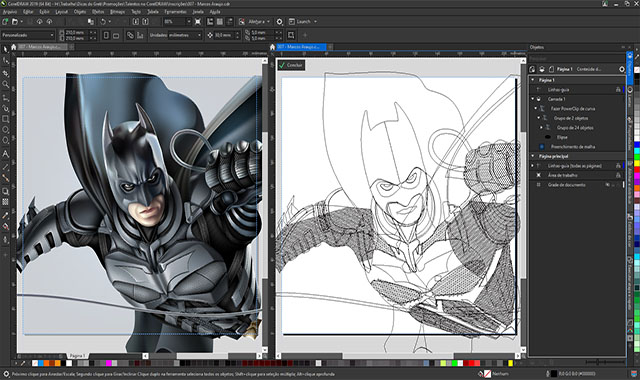Collapse Fazer PowerClip de curva node
The image size is (640, 380).
click(536, 109)
